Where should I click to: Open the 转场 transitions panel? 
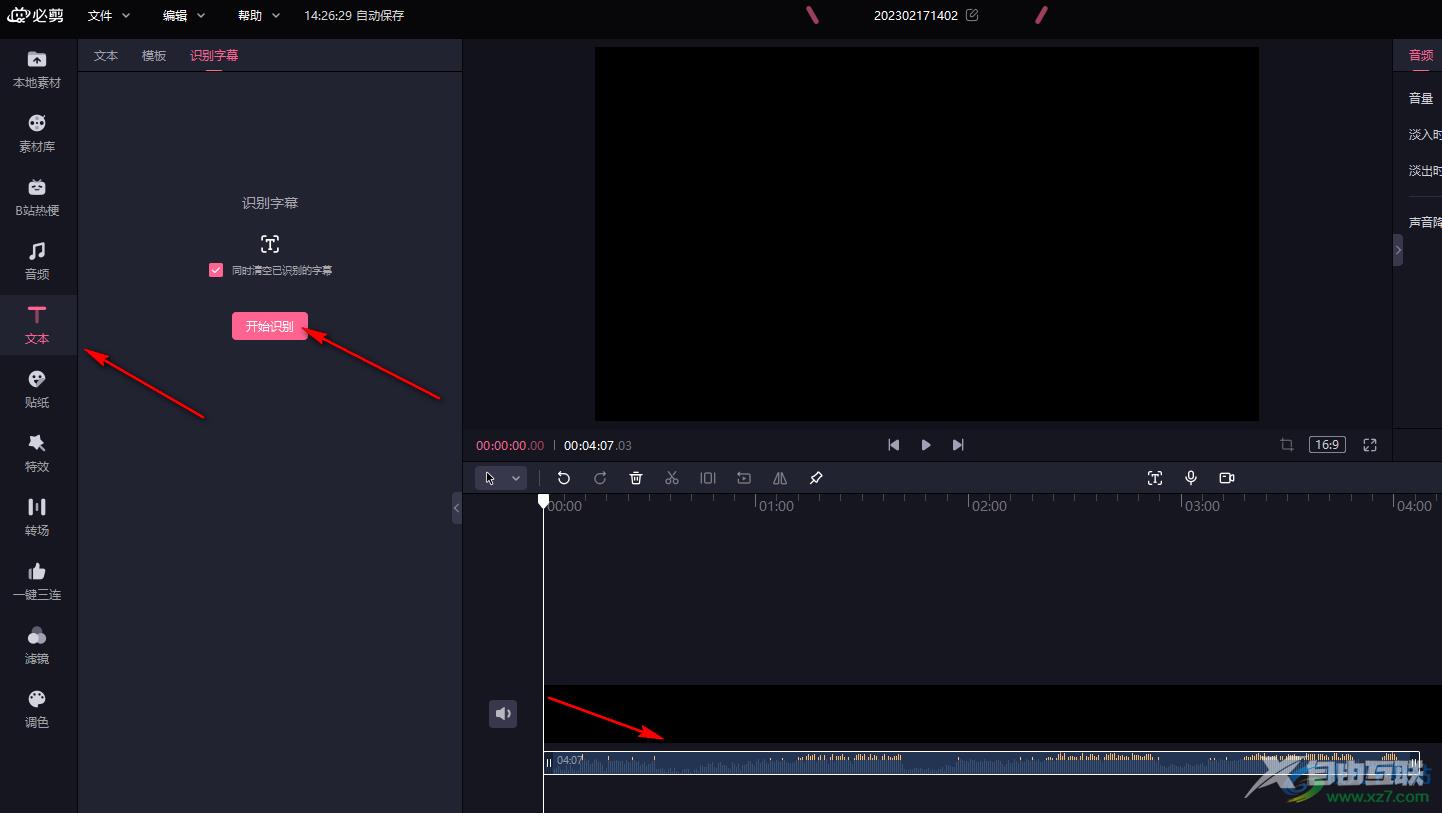coord(37,518)
